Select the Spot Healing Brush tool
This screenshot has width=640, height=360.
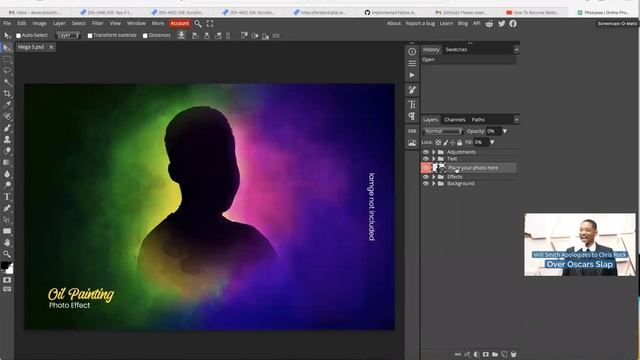click(x=7, y=117)
